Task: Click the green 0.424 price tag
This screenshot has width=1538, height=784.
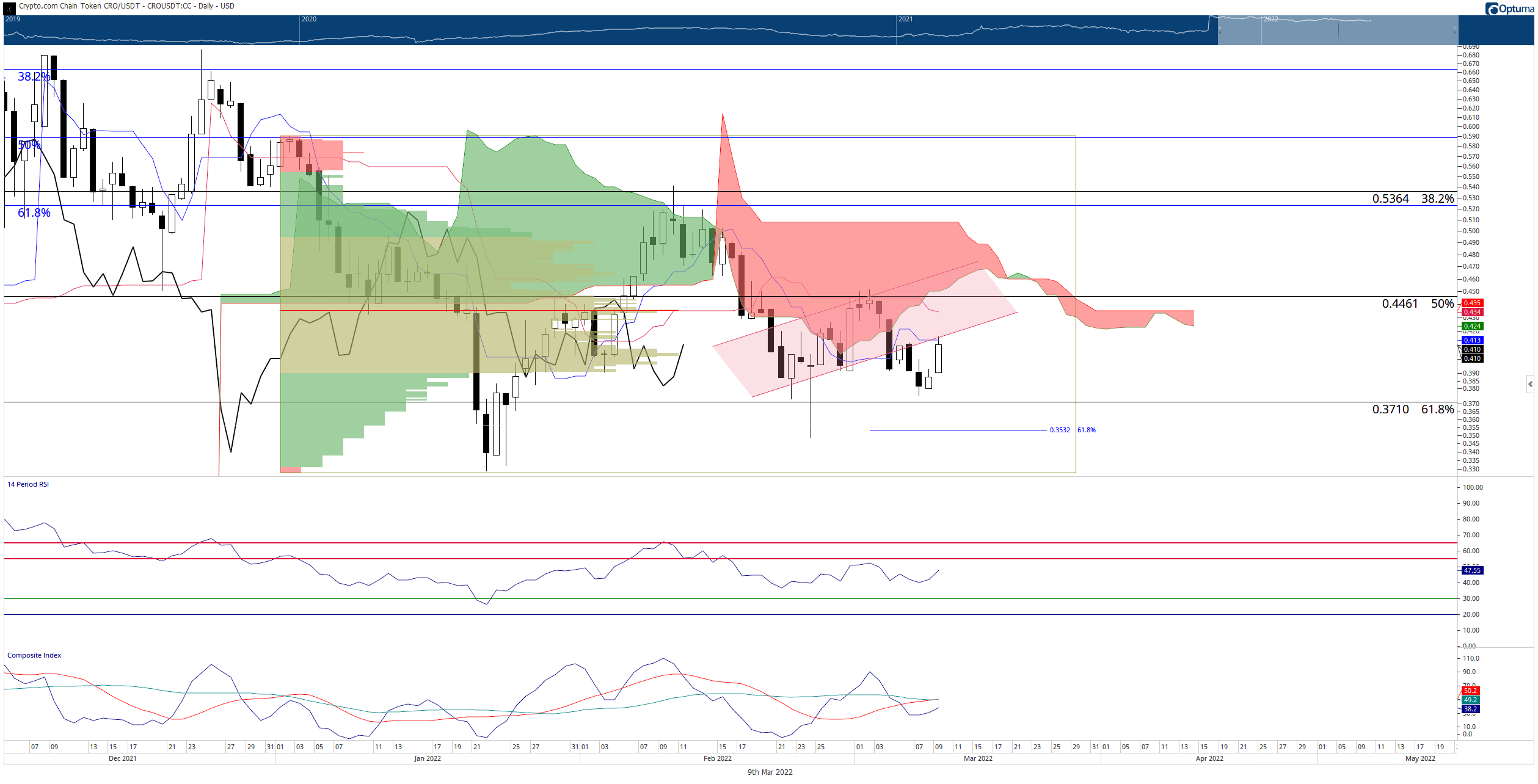Action: click(1472, 326)
